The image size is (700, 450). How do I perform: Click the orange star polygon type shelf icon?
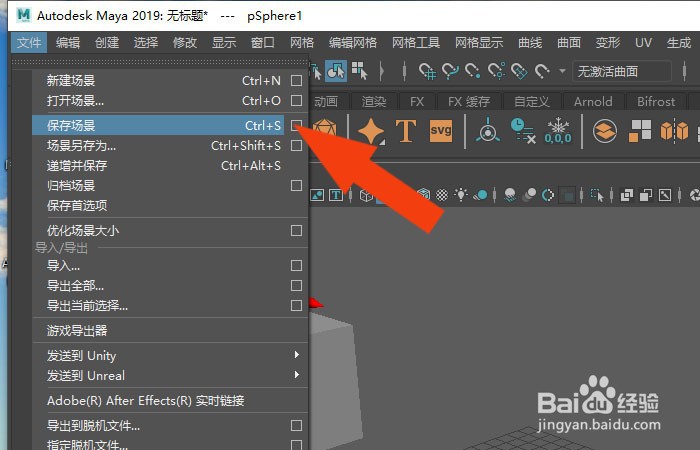(x=371, y=131)
